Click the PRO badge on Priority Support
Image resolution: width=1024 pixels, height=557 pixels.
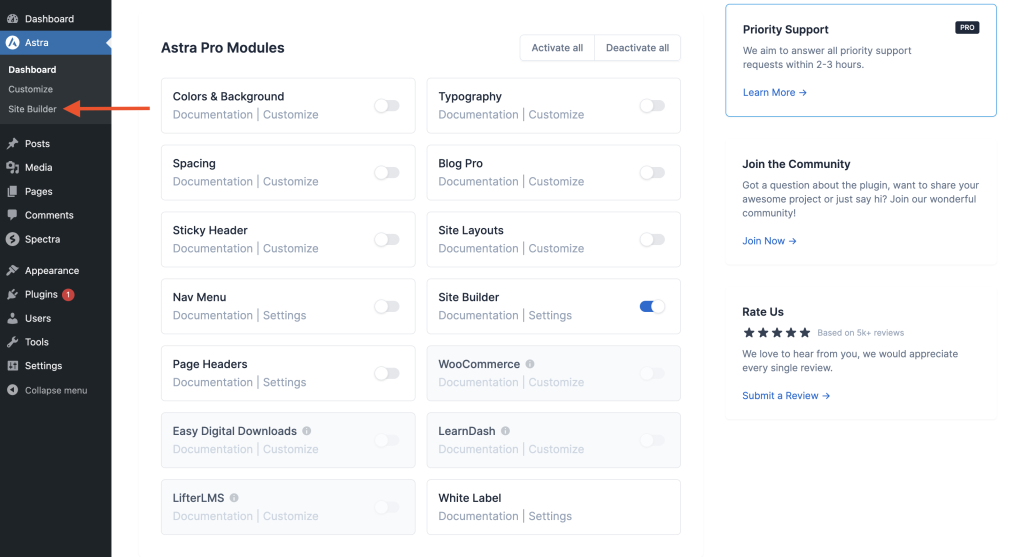[x=967, y=27]
